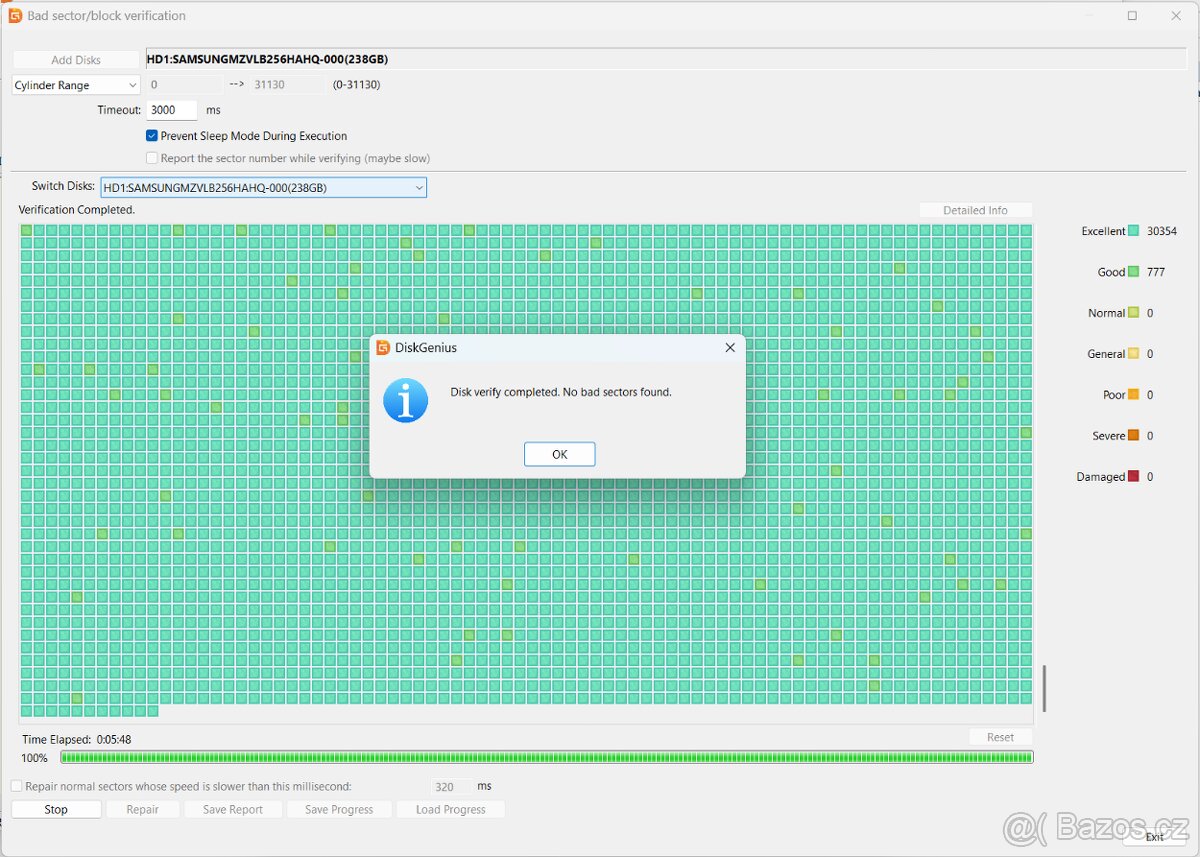1200x857 pixels.
Task: Click the Save Report button
Action: pos(233,810)
